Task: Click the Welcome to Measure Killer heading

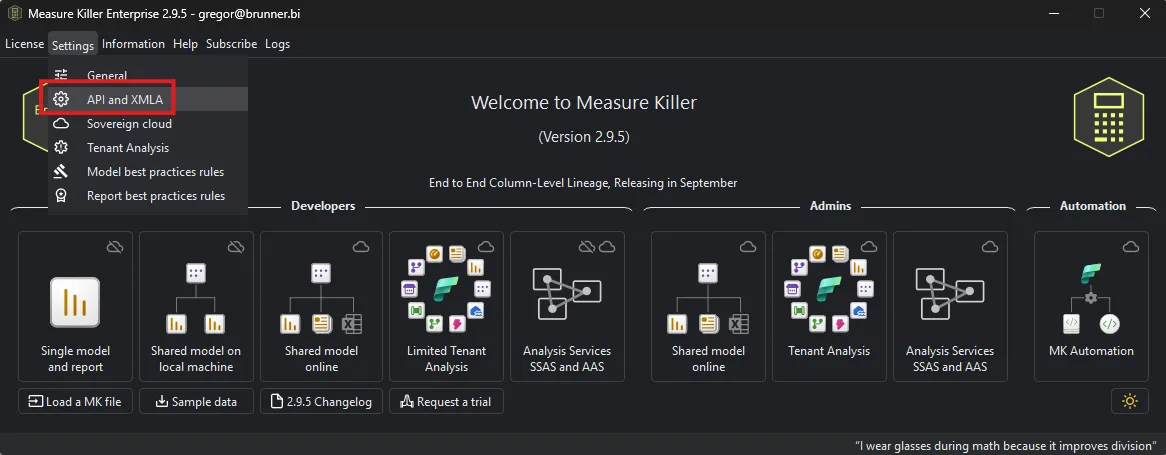Action: coord(584,103)
